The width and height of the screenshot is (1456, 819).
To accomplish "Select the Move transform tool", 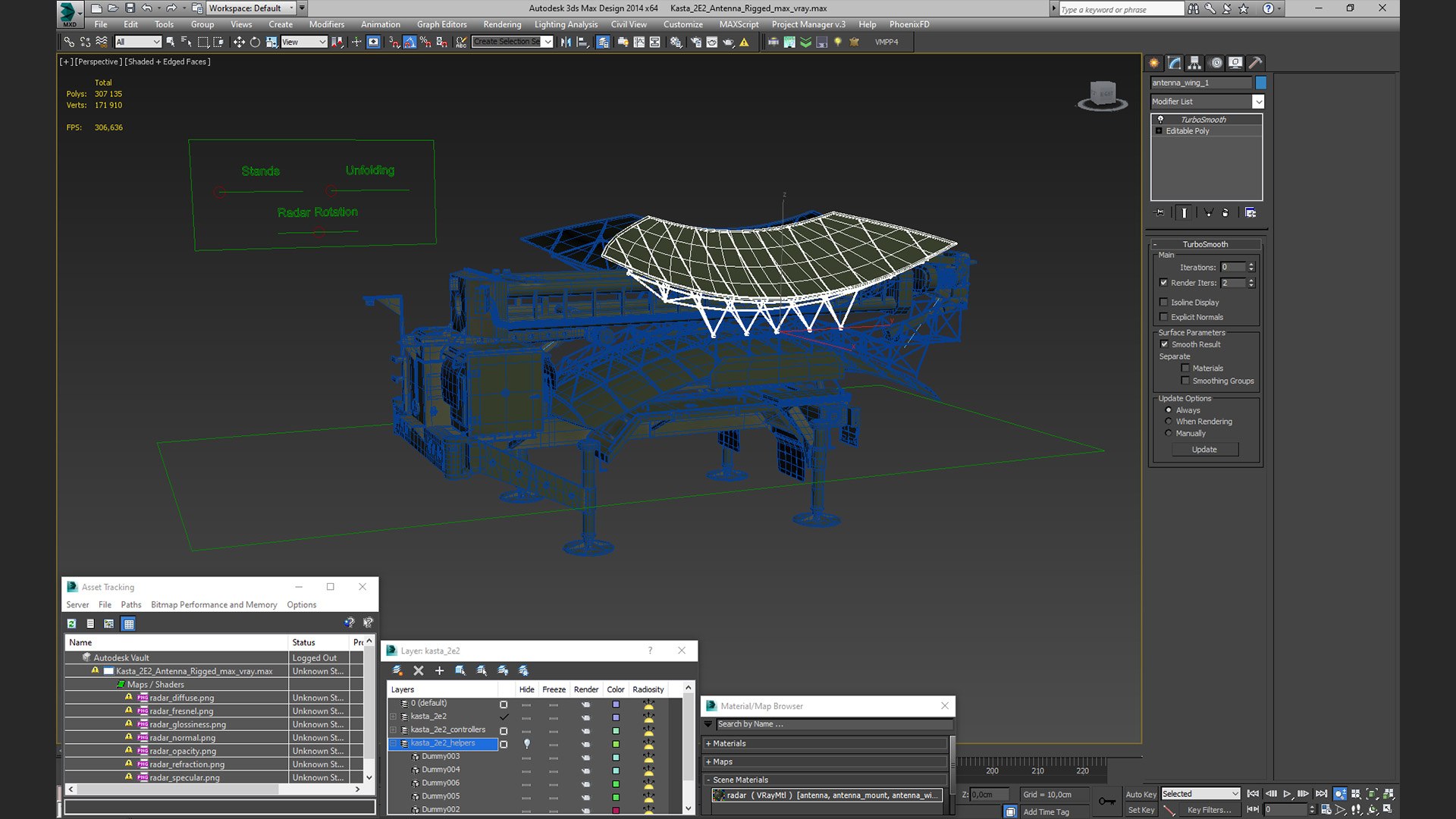I will 239,42.
